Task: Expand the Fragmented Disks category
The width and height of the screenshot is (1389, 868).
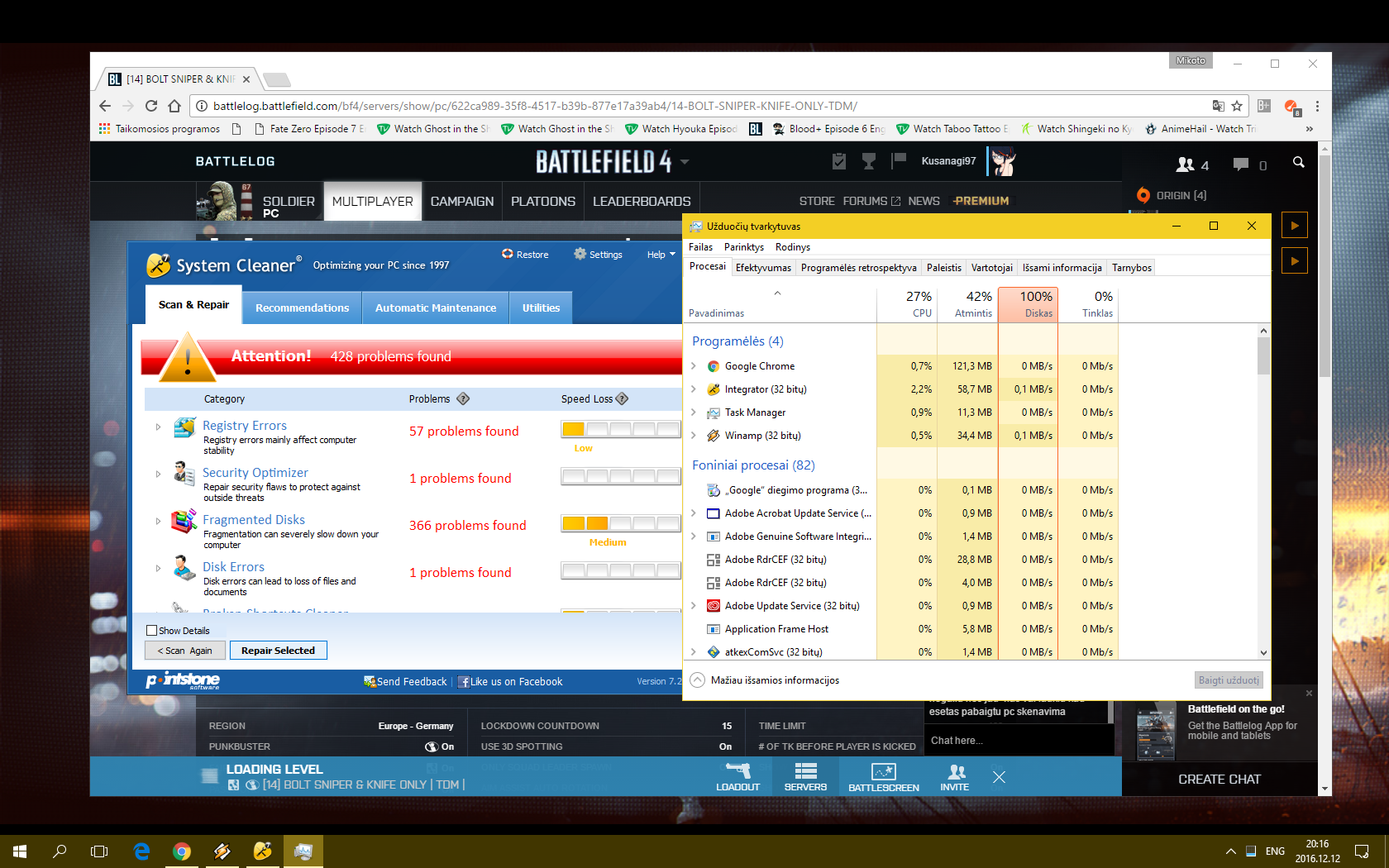Action: [158, 521]
